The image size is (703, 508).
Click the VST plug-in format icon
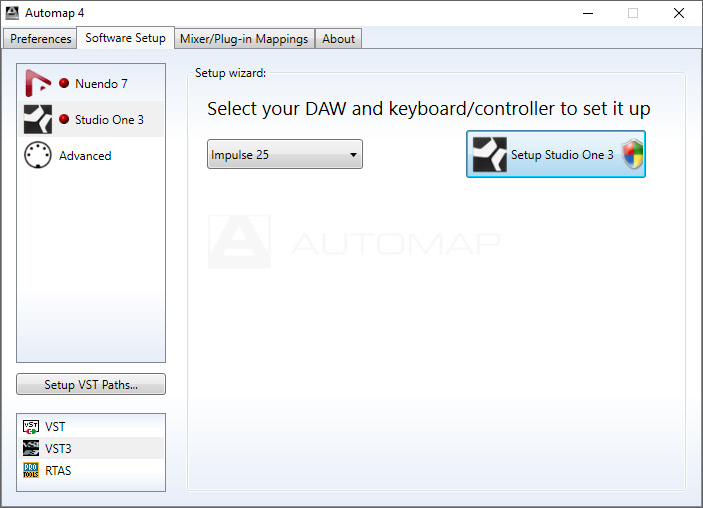[30, 427]
